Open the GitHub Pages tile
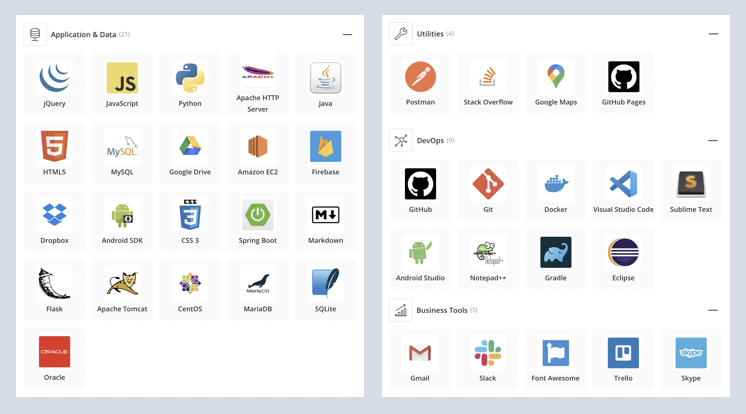Screen dimensions: 746x414 pyautogui.click(x=623, y=83)
